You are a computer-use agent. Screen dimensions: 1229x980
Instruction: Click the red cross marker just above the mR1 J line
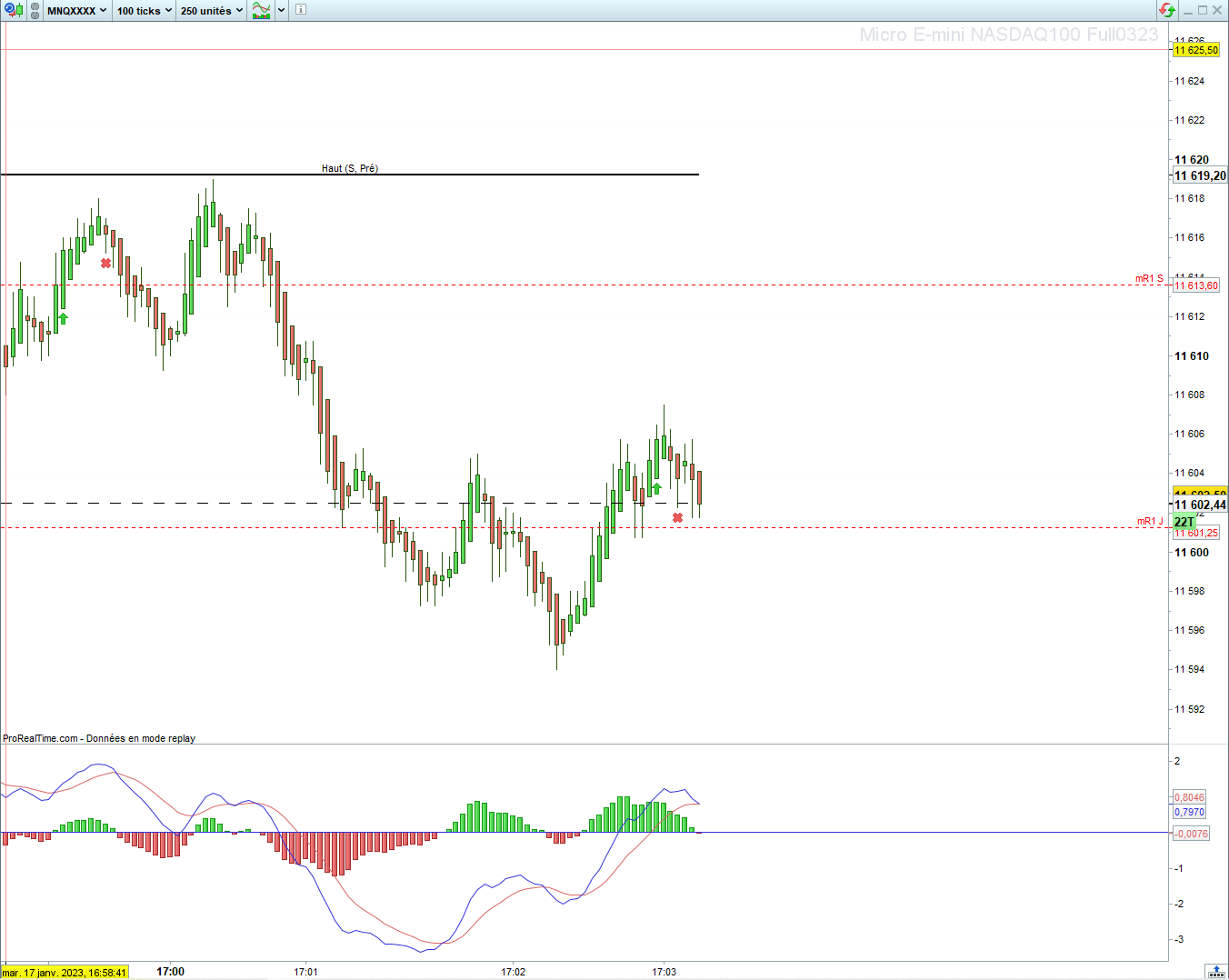pyautogui.click(x=677, y=518)
